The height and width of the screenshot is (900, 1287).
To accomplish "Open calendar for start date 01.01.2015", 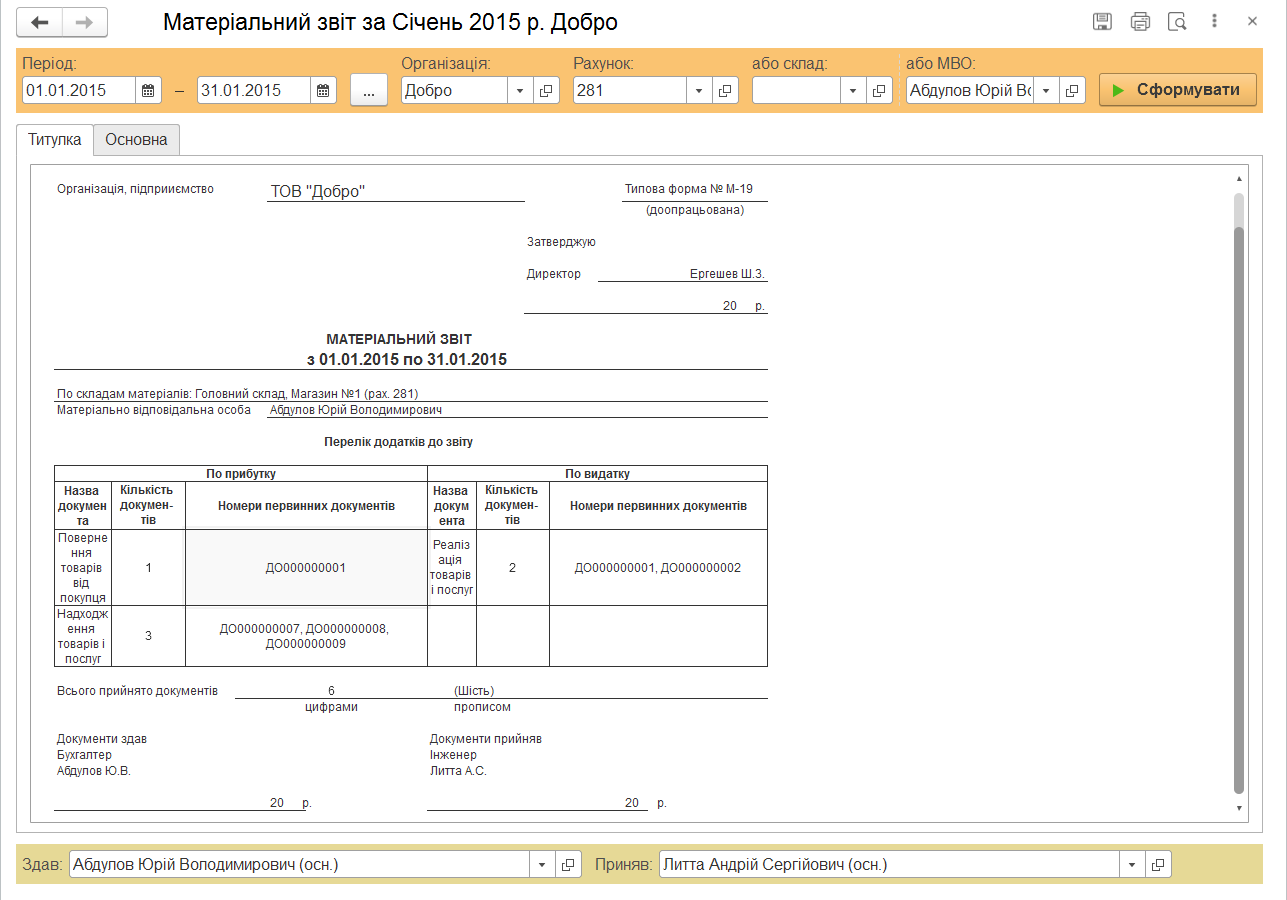I will (x=148, y=90).
